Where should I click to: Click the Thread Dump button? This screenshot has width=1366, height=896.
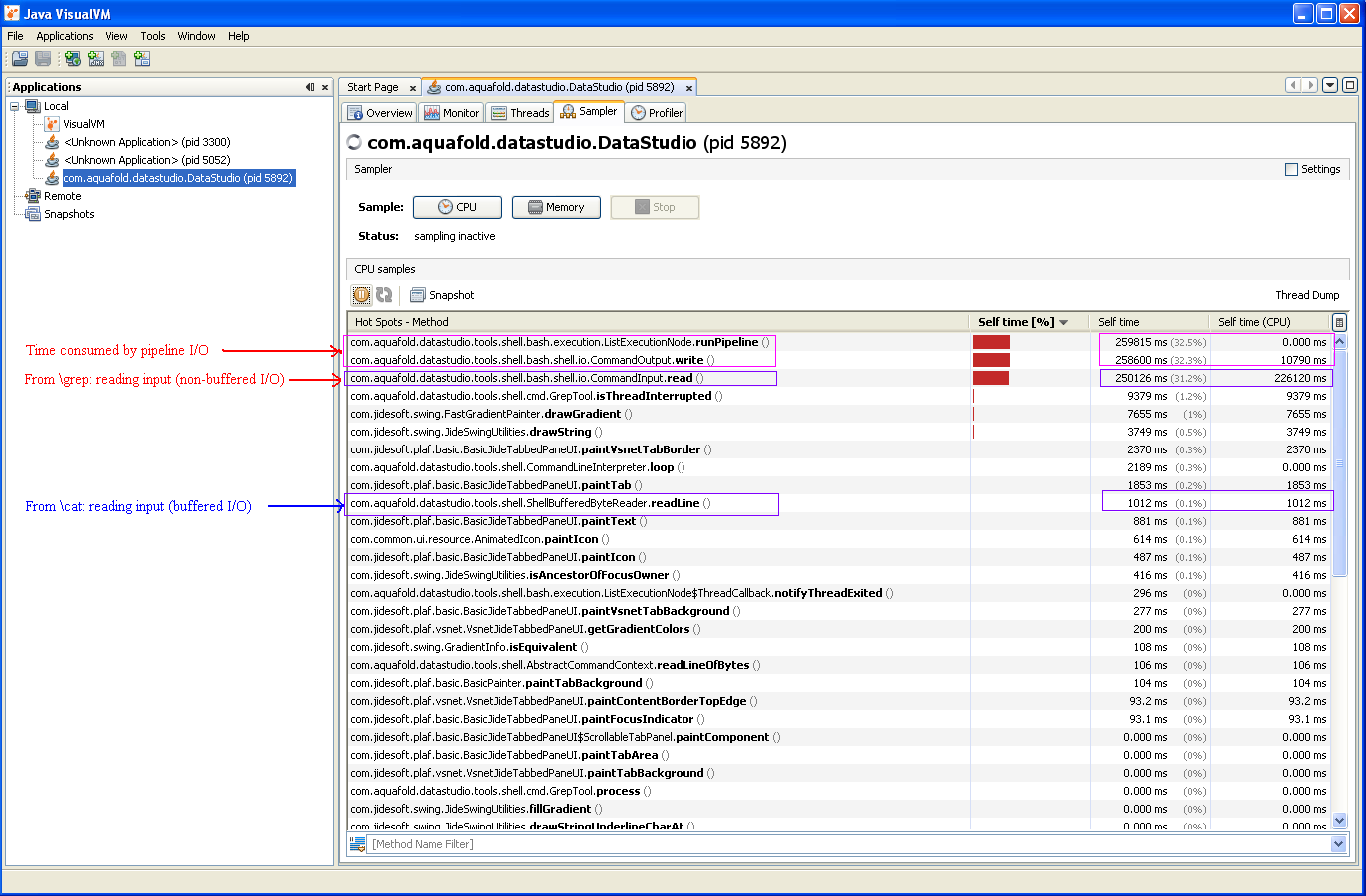[1307, 295]
